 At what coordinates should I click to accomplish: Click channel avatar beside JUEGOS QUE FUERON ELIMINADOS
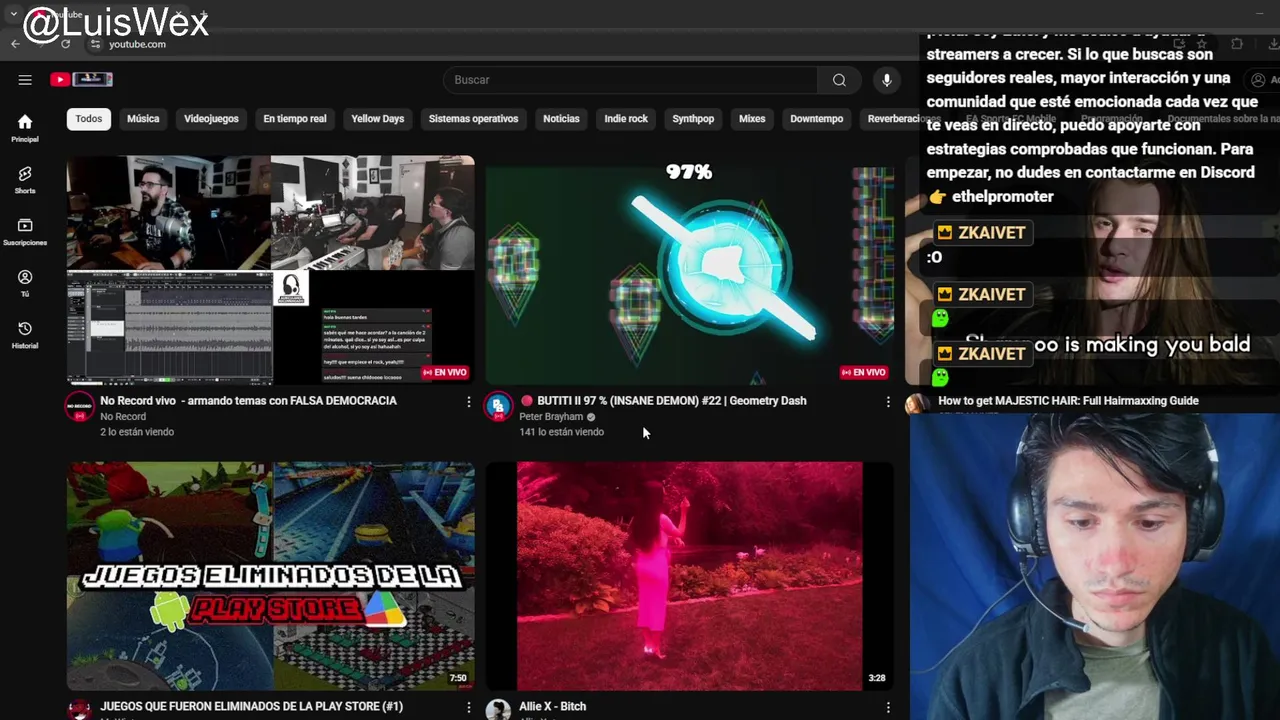click(79, 710)
